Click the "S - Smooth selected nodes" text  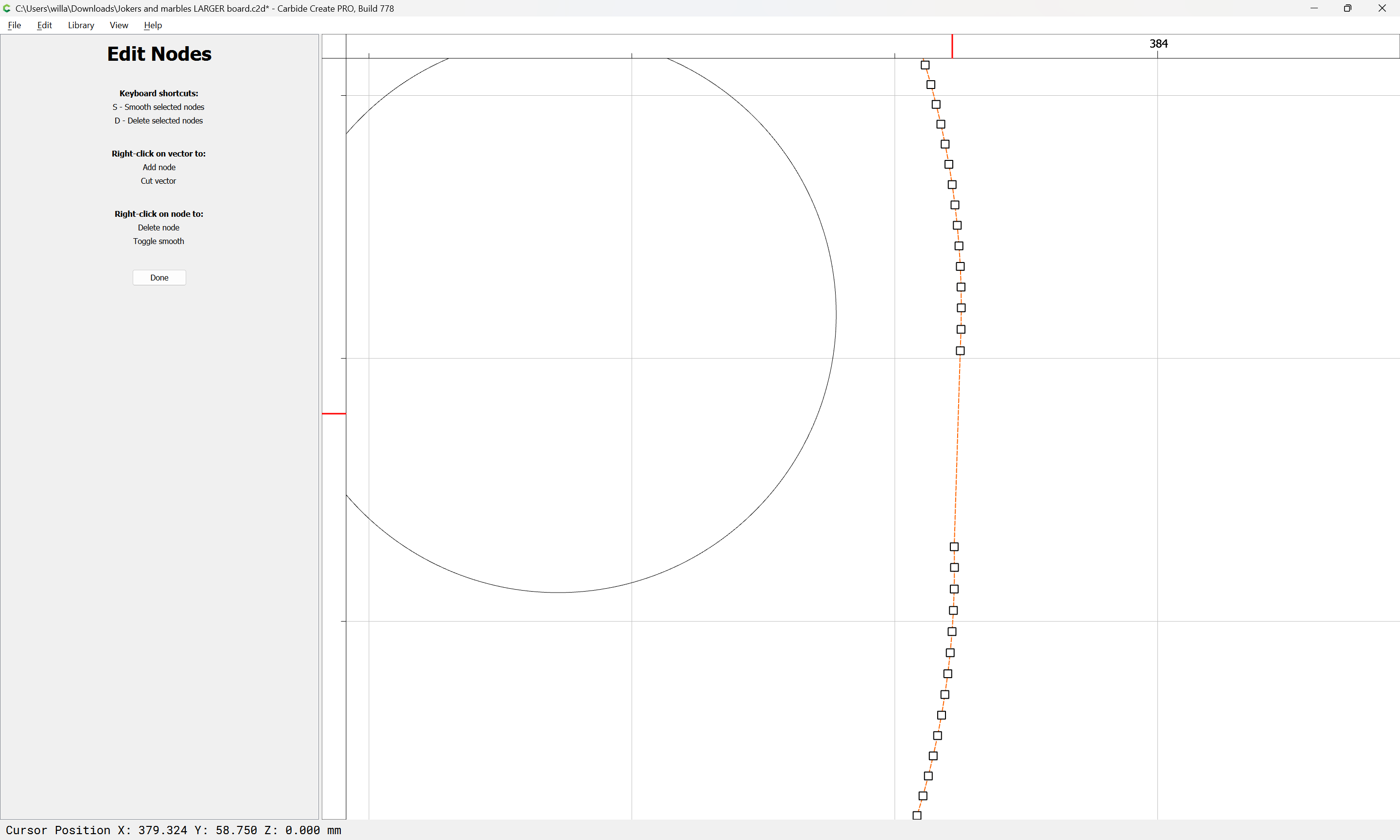(x=158, y=107)
